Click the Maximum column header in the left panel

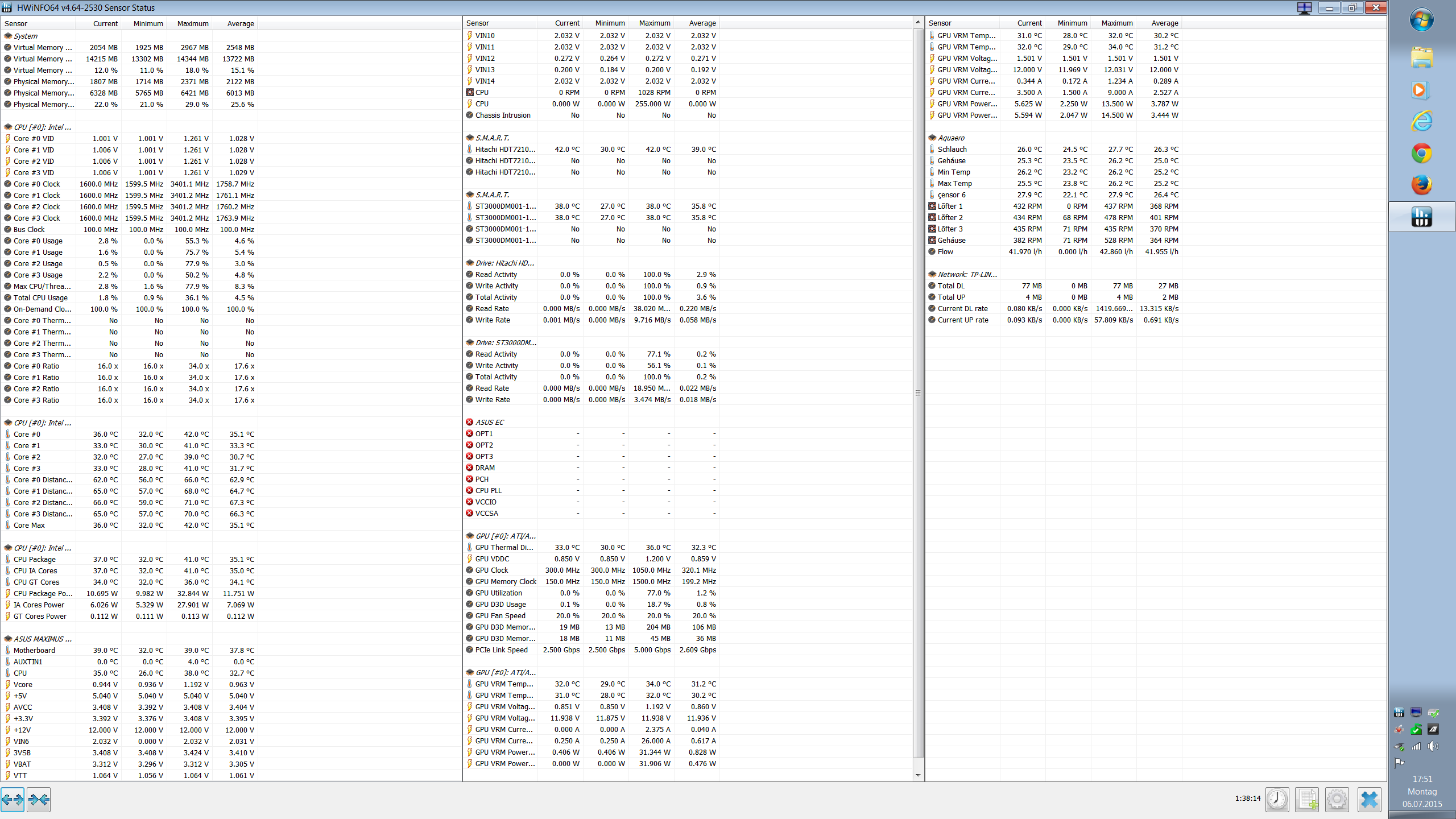coord(192,23)
